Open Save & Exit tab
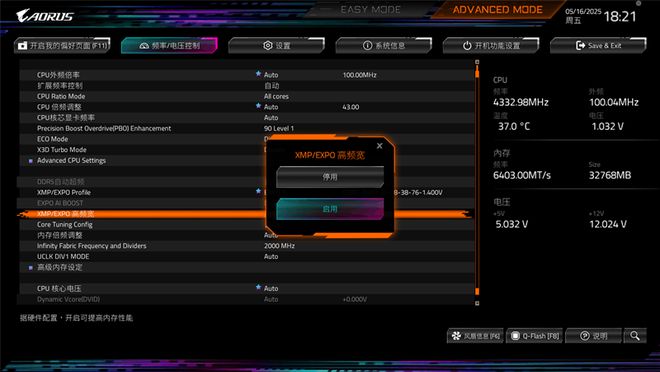Viewport: 660px width, 372px height. click(598, 45)
